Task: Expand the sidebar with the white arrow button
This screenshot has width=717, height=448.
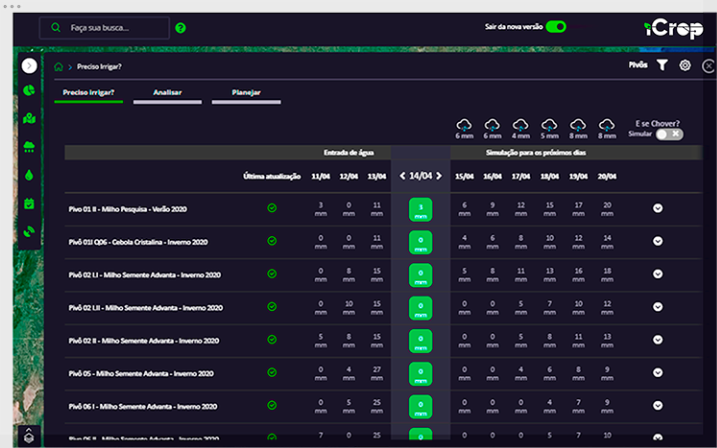Action: (x=29, y=66)
